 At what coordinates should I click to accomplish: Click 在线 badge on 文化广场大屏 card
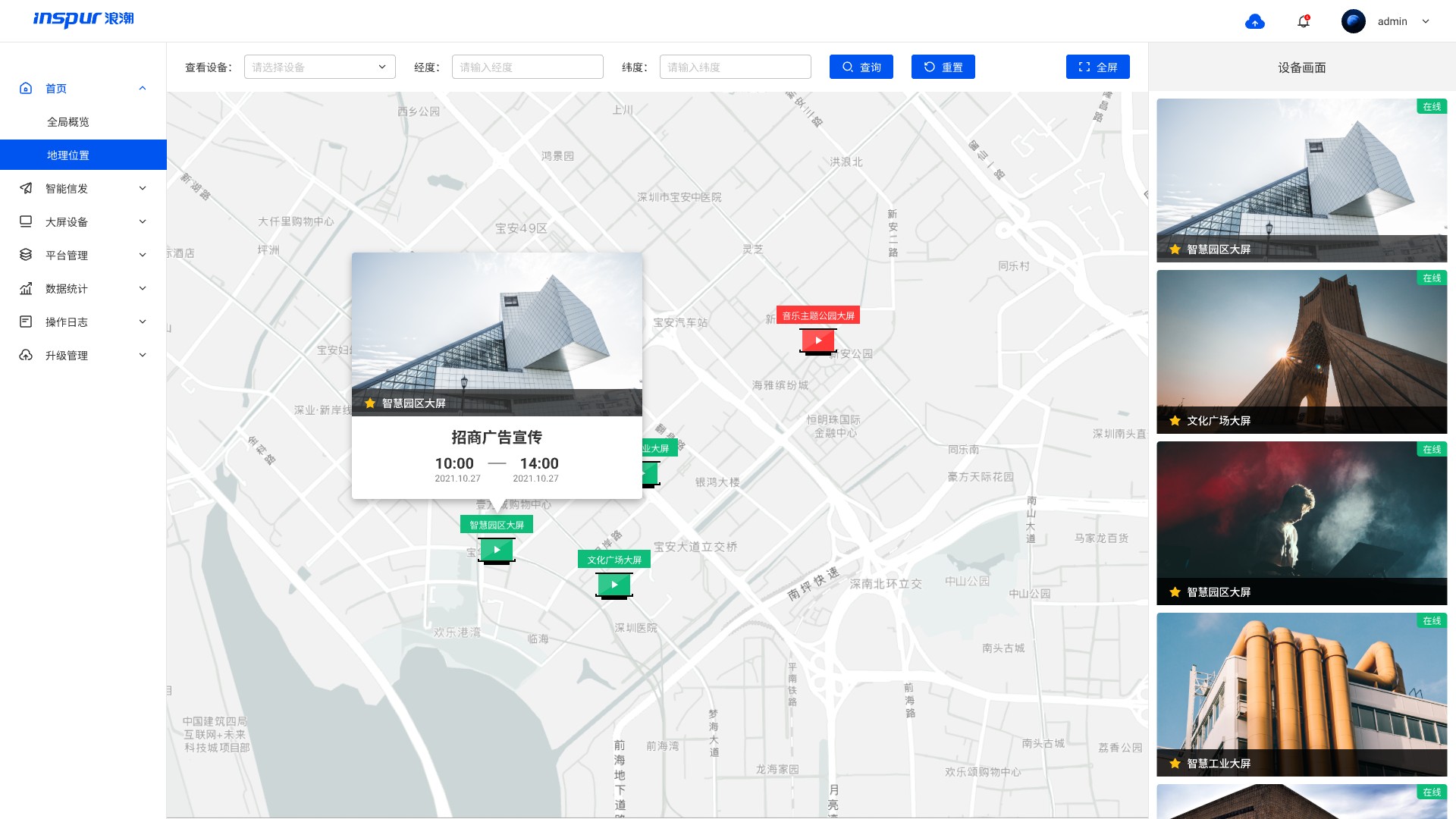[1432, 278]
